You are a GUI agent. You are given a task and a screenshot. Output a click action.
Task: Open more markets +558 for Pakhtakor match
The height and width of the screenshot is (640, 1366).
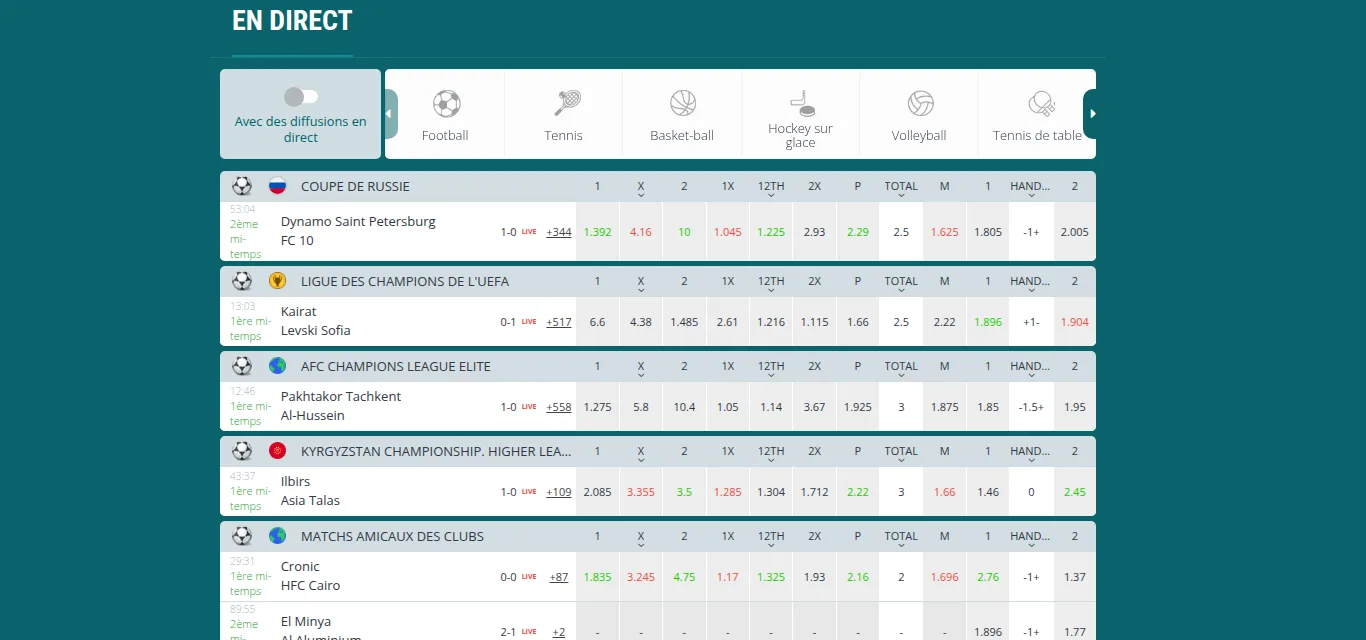click(x=559, y=407)
